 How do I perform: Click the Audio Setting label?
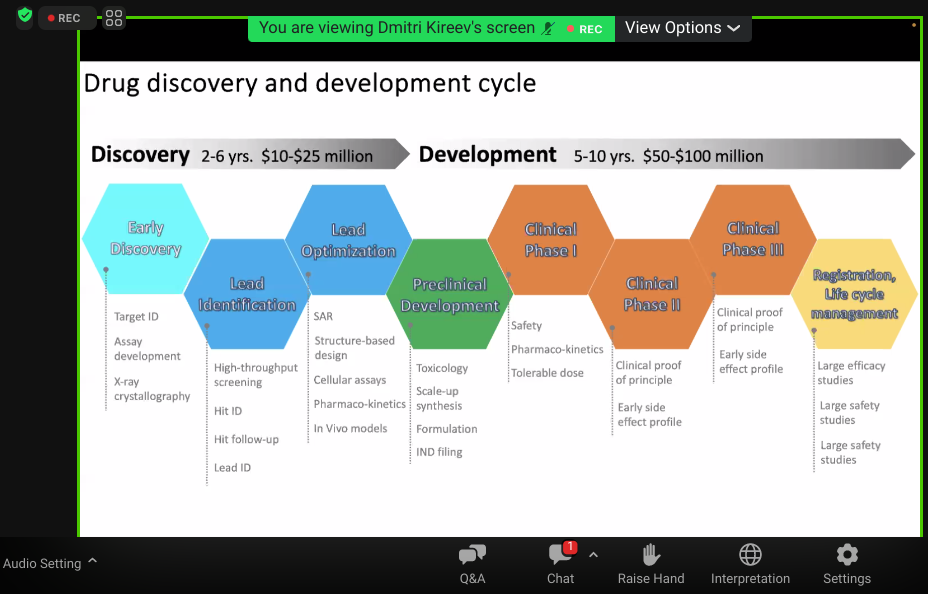(x=42, y=563)
